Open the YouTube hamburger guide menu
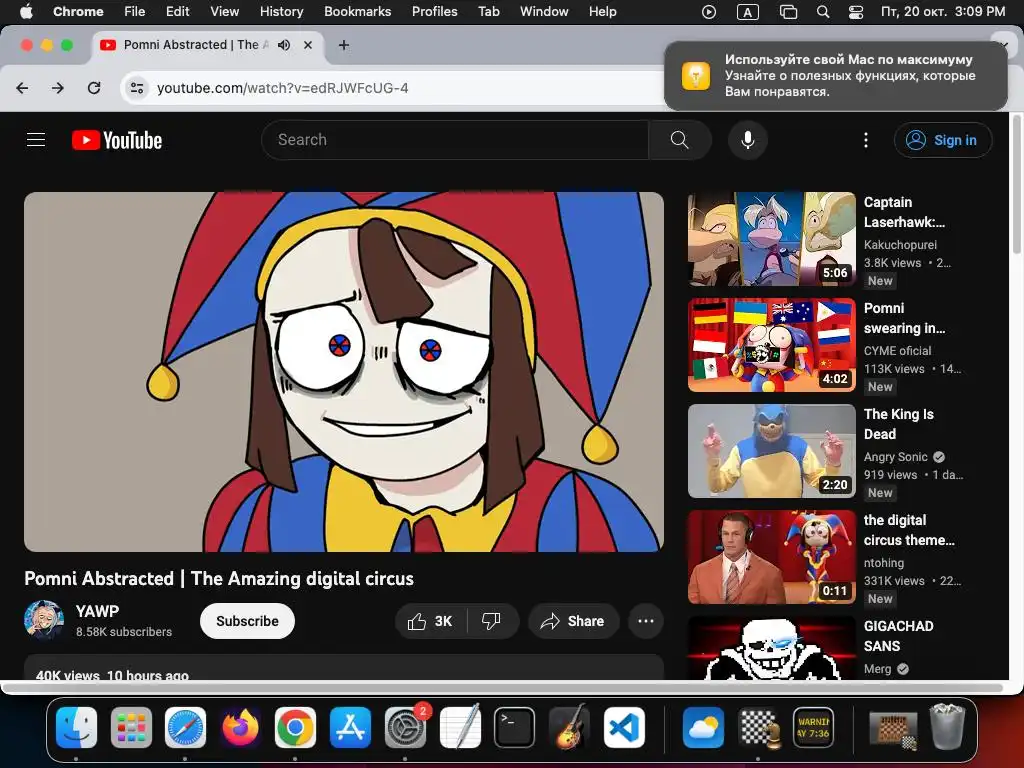1024x768 pixels. (36, 140)
